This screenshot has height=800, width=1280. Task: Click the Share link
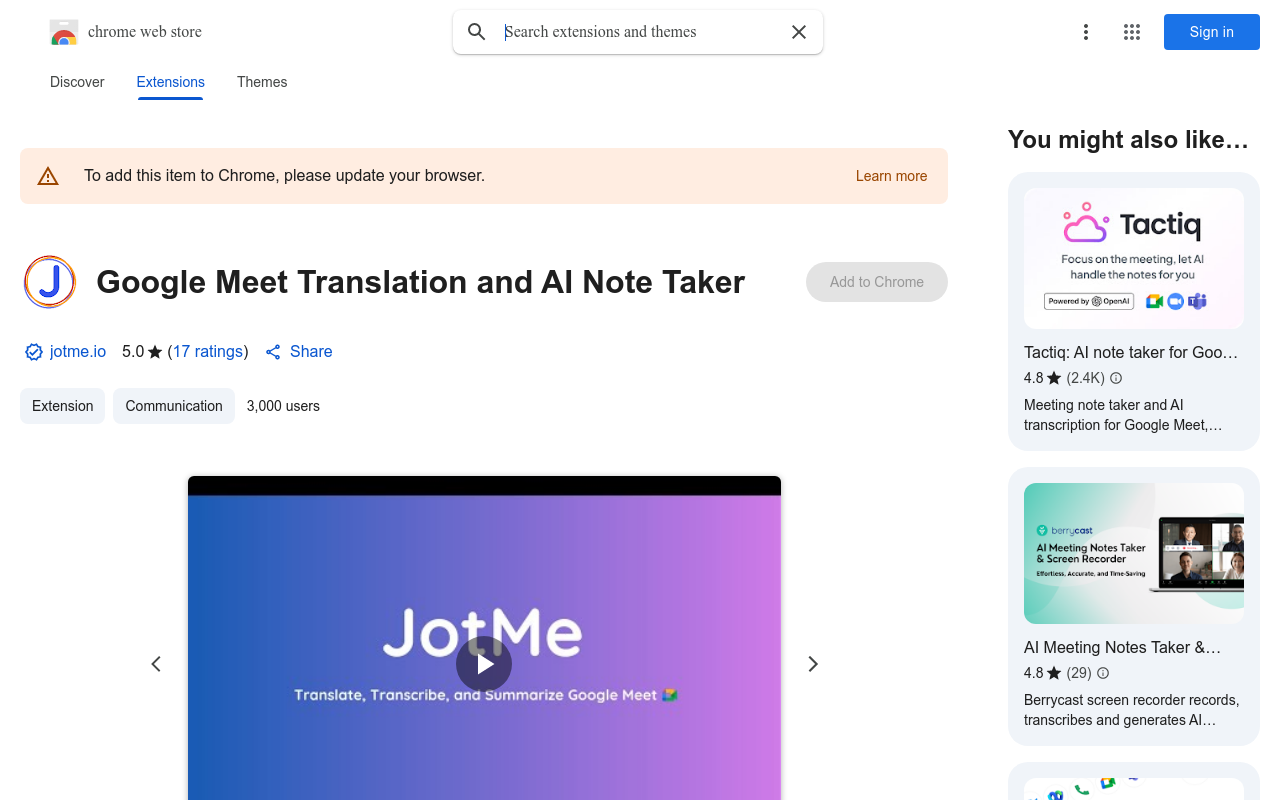299,352
